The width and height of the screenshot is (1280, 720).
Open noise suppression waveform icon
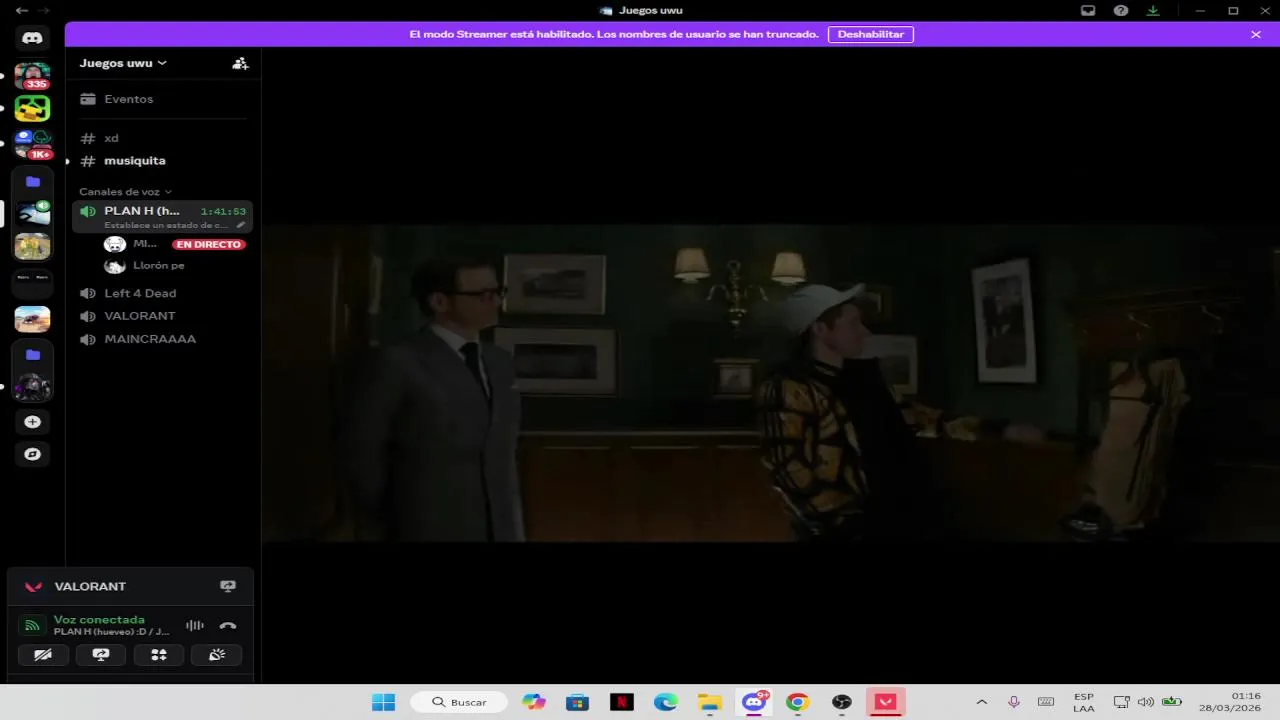pyautogui.click(x=195, y=626)
